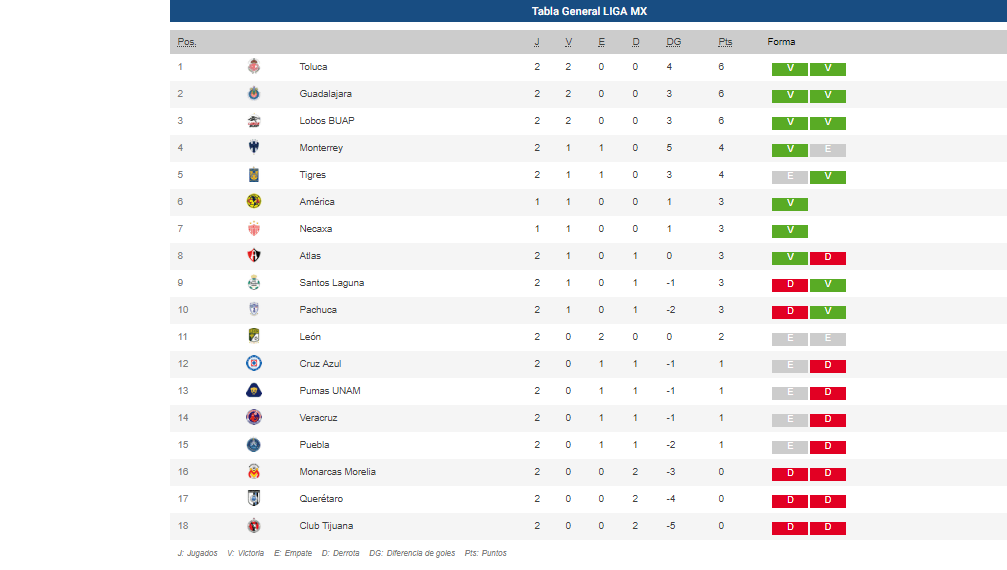Click the Tigres team badge
This screenshot has width=1007, height=570.
tap(254, 175)
